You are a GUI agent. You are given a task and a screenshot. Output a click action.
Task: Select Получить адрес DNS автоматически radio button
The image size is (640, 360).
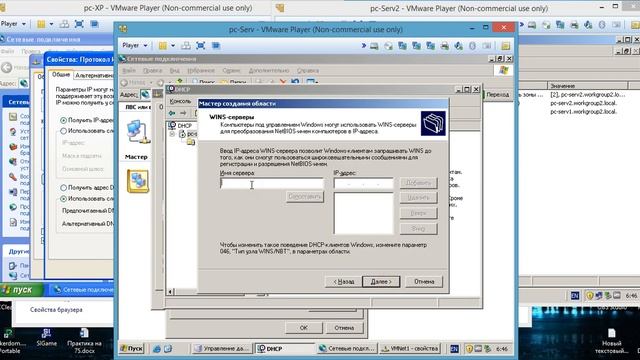tap(63, 188)
